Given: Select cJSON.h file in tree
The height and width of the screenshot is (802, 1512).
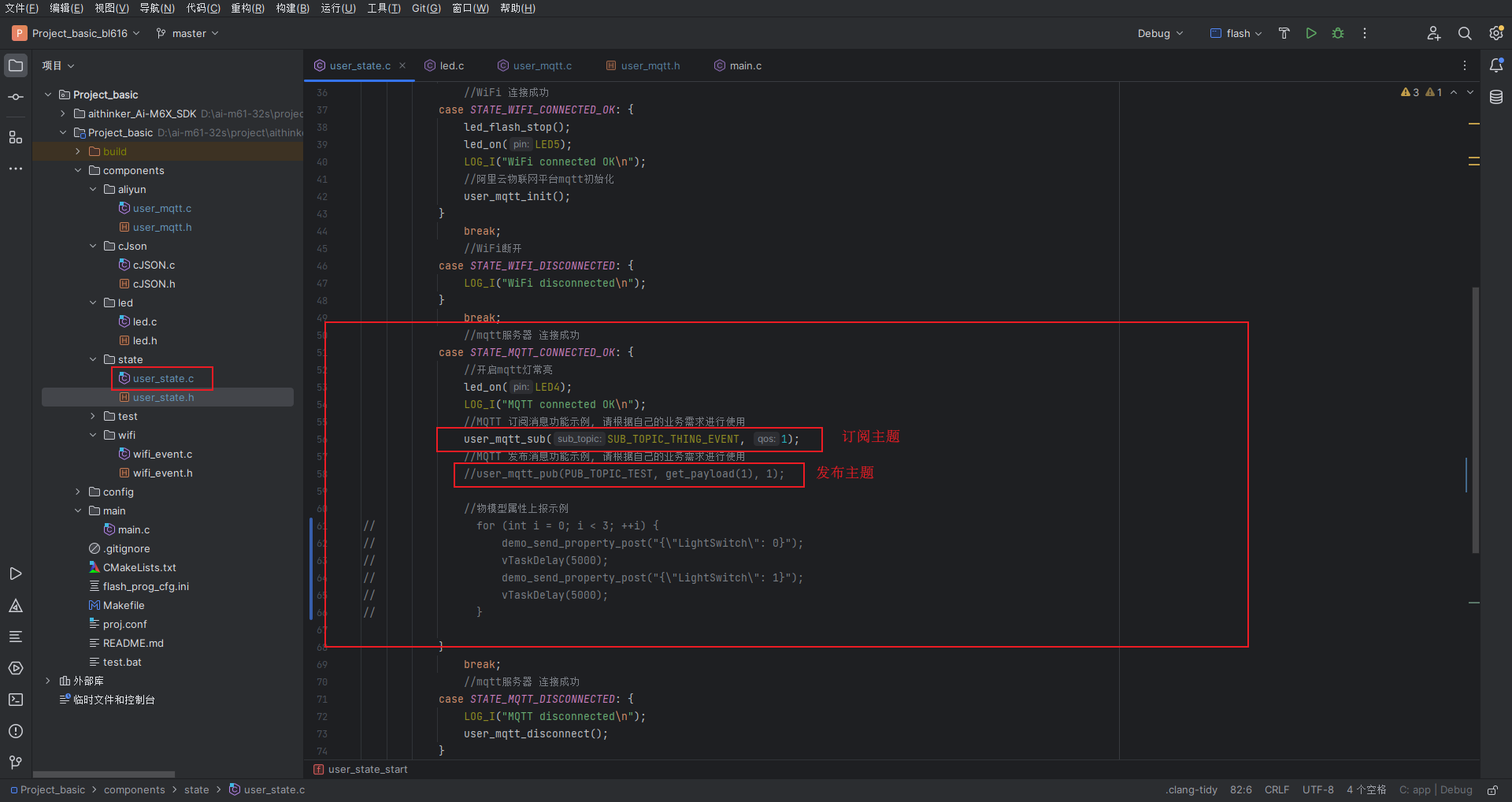Looking at the screenshot, I should click(154, 284).
